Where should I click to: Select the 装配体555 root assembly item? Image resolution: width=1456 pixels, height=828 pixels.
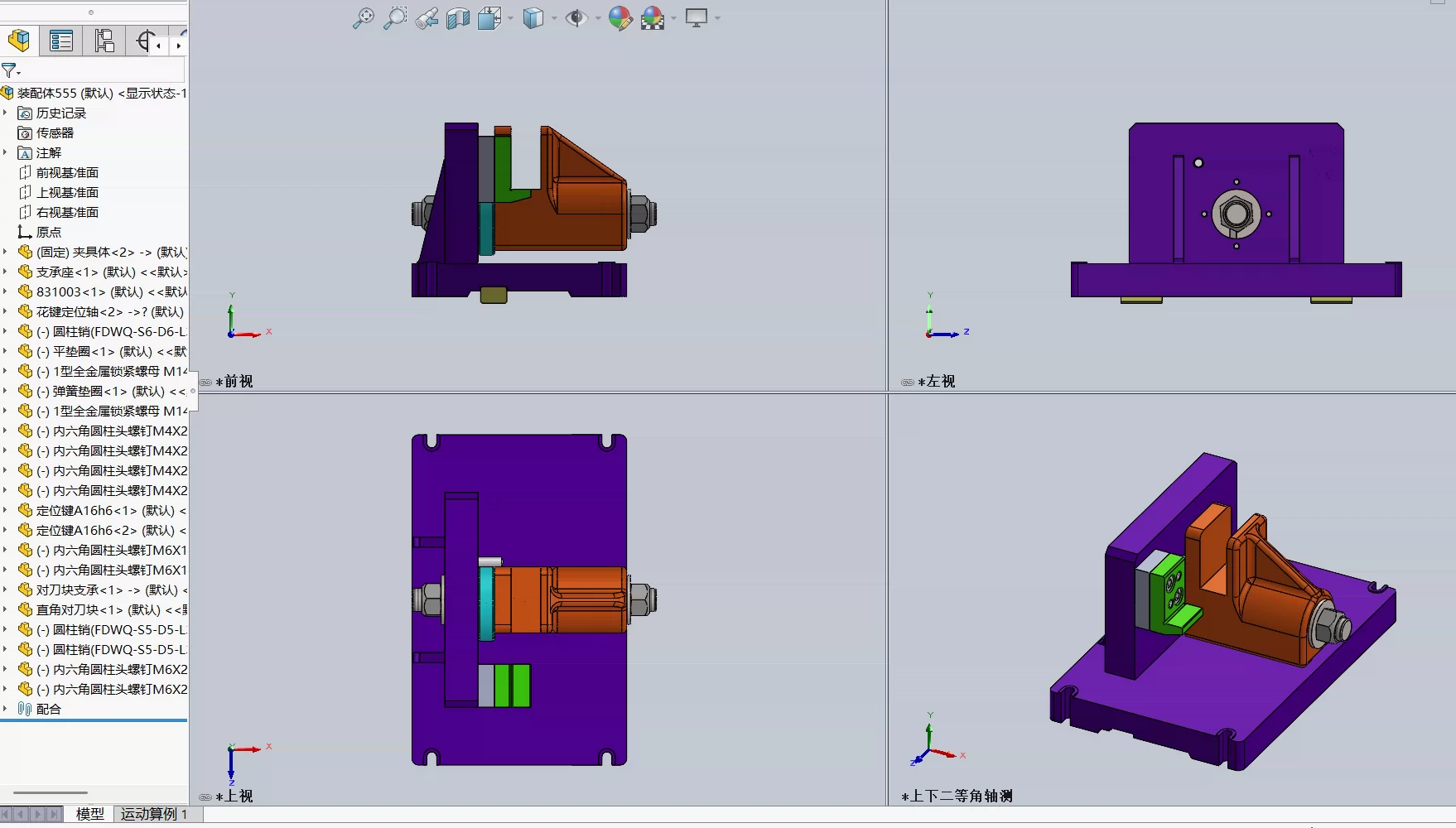point(94,93)
